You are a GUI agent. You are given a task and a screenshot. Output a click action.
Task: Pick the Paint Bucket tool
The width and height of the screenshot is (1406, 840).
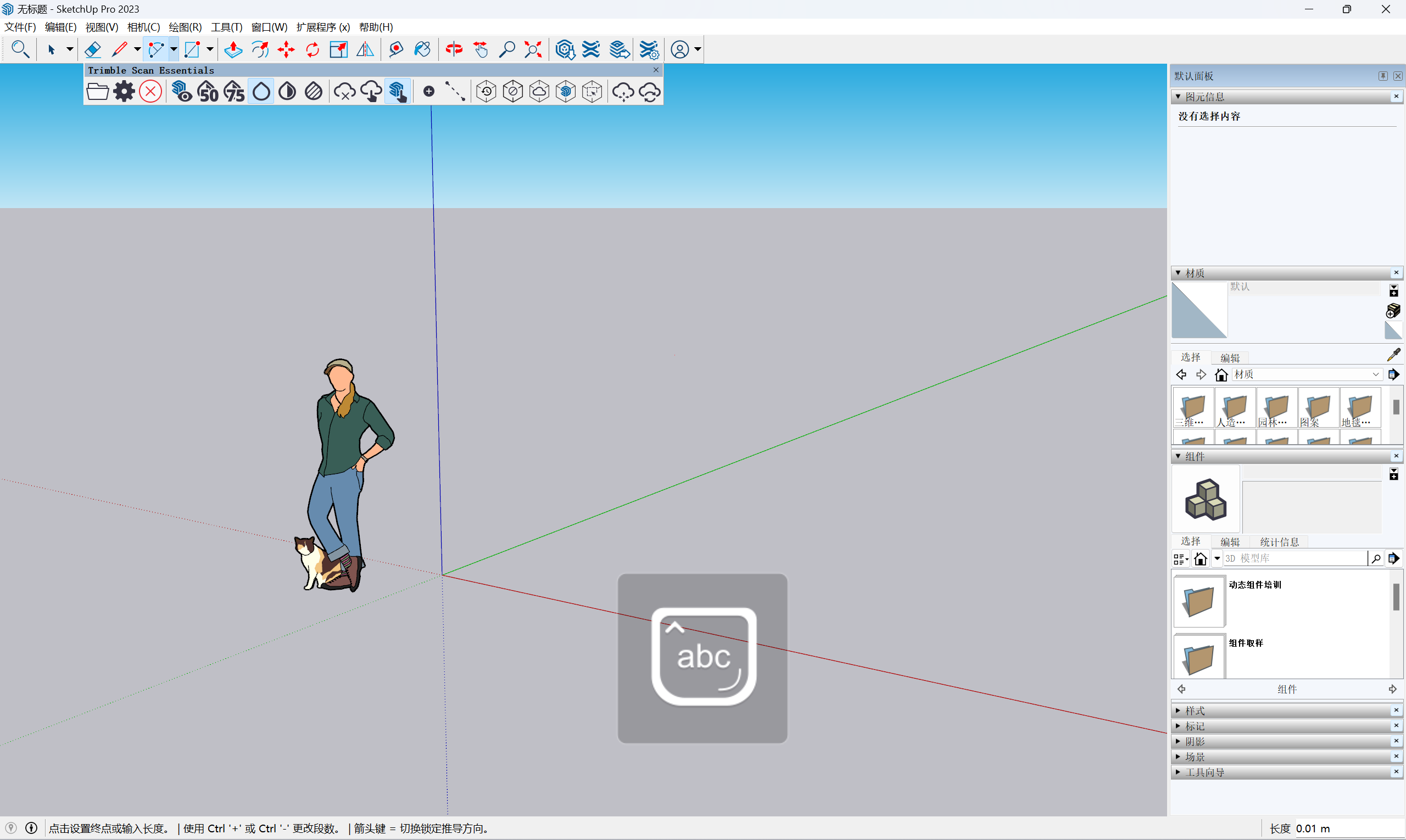(422, 50)
